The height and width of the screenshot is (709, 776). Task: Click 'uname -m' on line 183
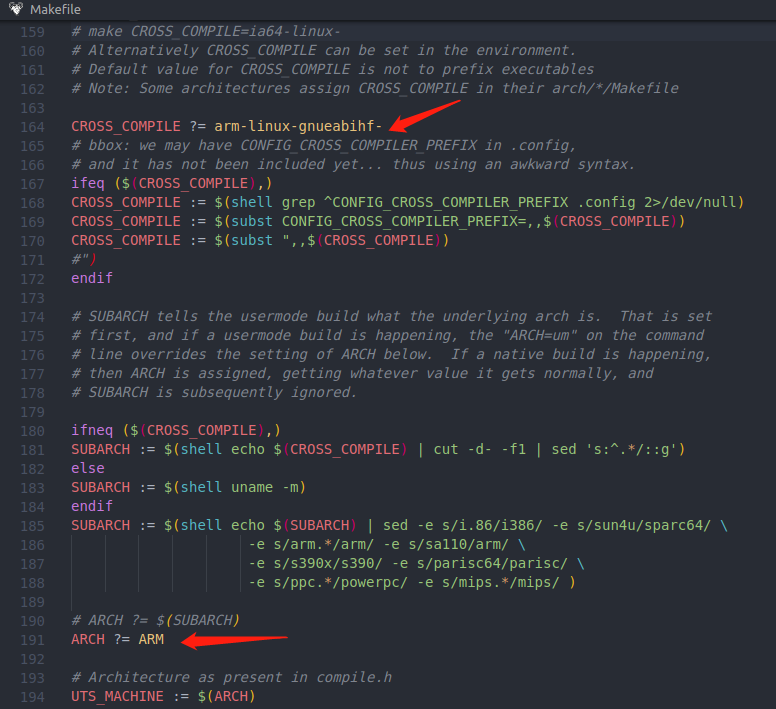(x=265, y=487)
